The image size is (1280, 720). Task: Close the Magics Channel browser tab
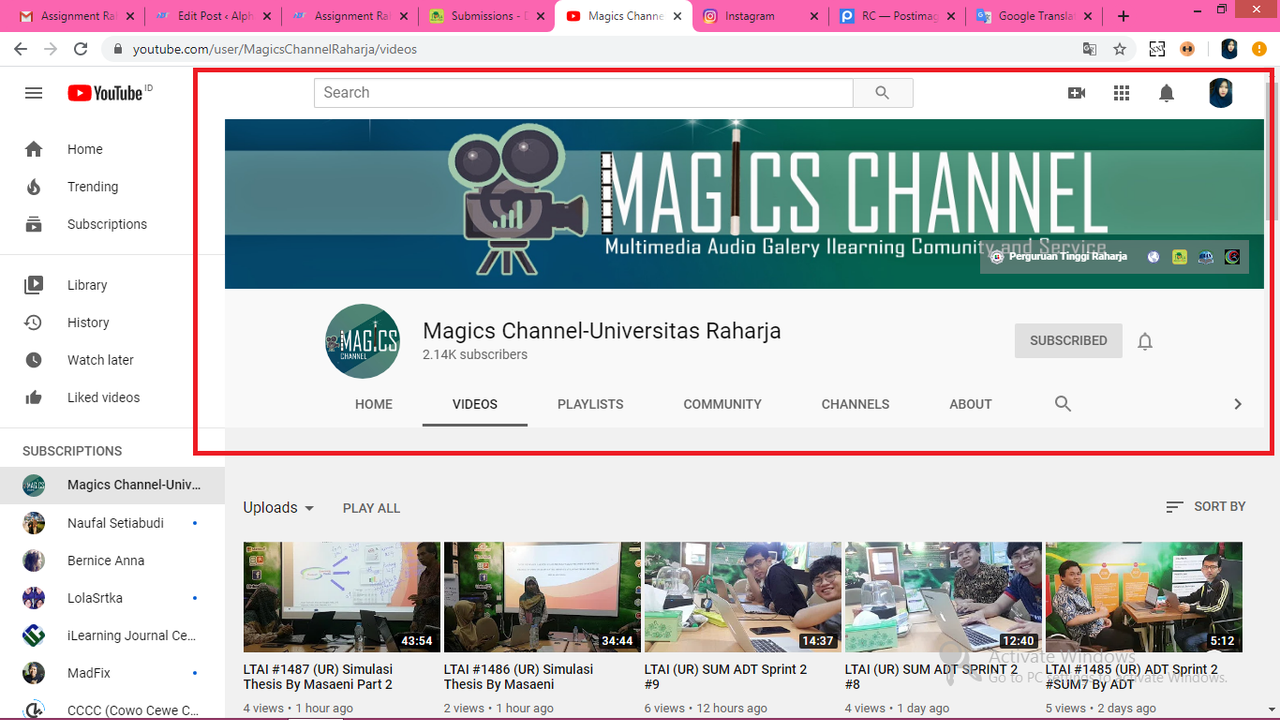677,16
